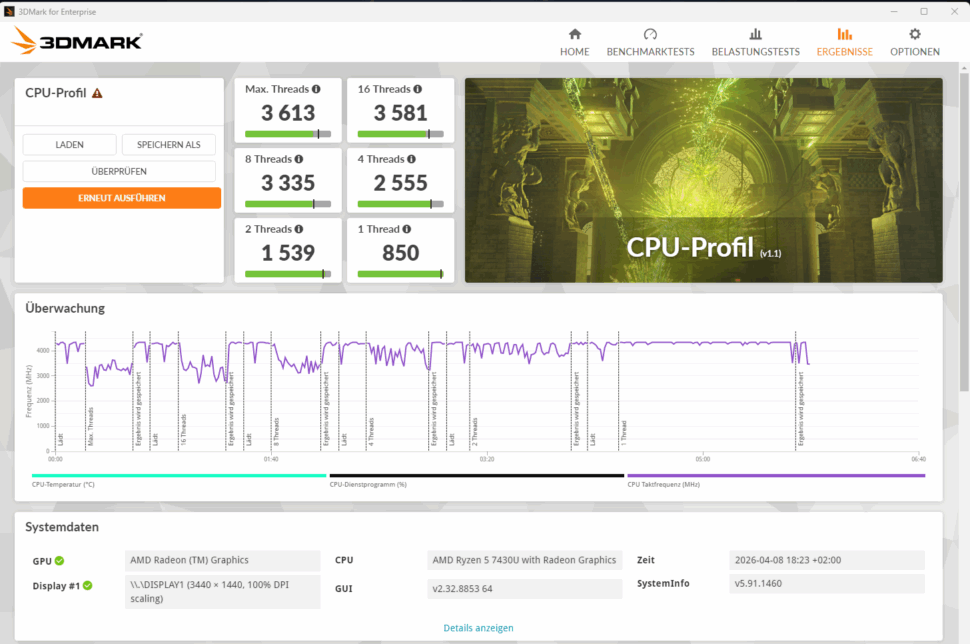The height and width of the screenshot is (644, 970).
Task: Click the info icon next to 8 Threads
Action: click(x=299, y=159)
